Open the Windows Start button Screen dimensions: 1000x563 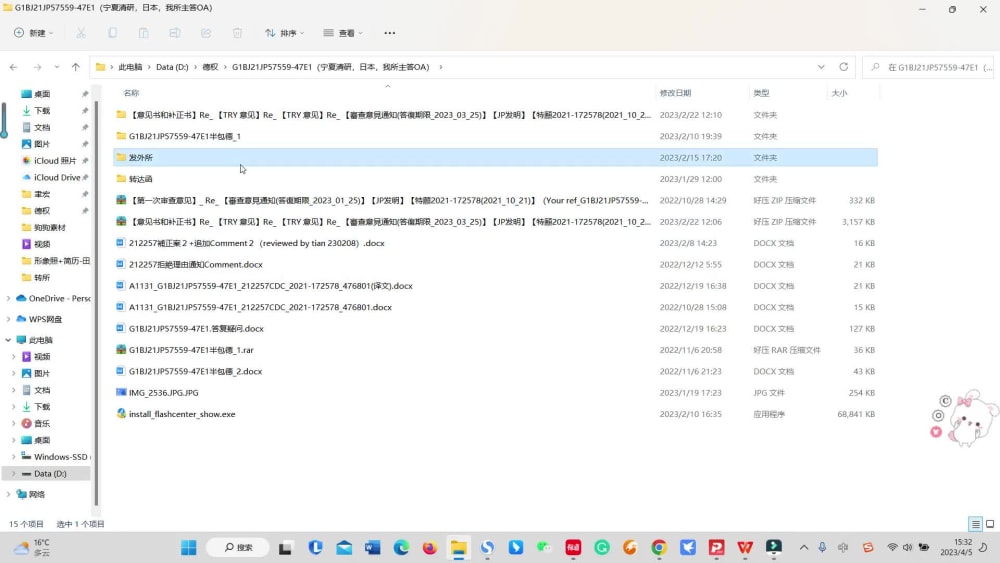[x=189, y=548]
